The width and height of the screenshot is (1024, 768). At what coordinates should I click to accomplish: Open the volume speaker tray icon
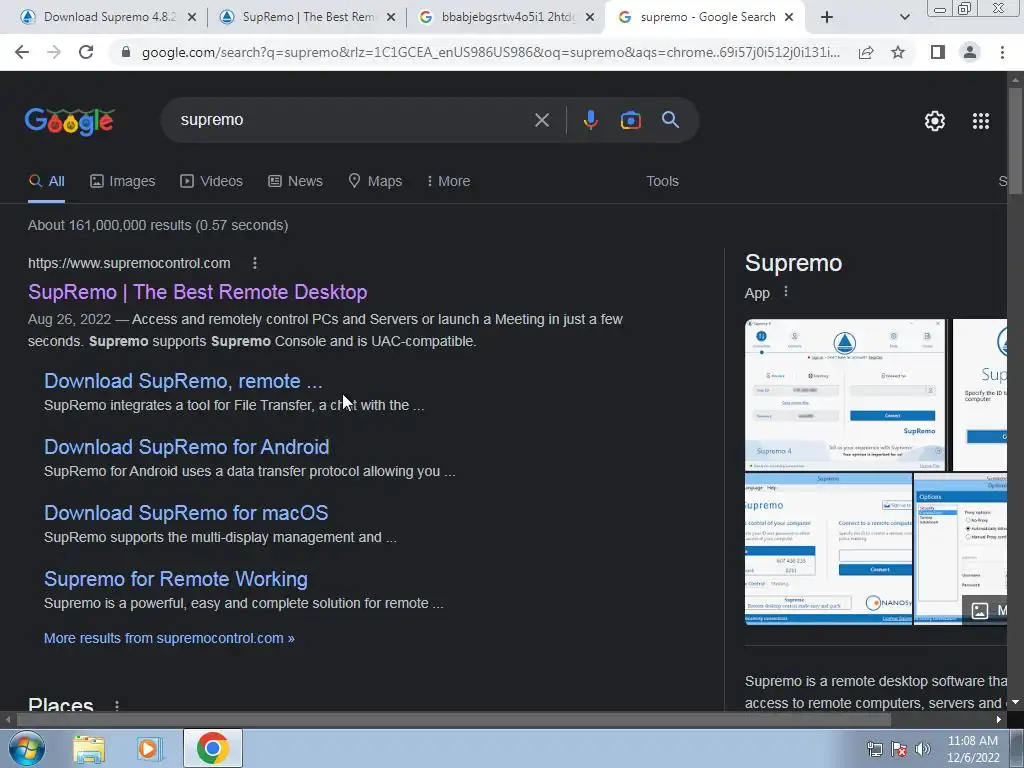click(x=922, y=749)
